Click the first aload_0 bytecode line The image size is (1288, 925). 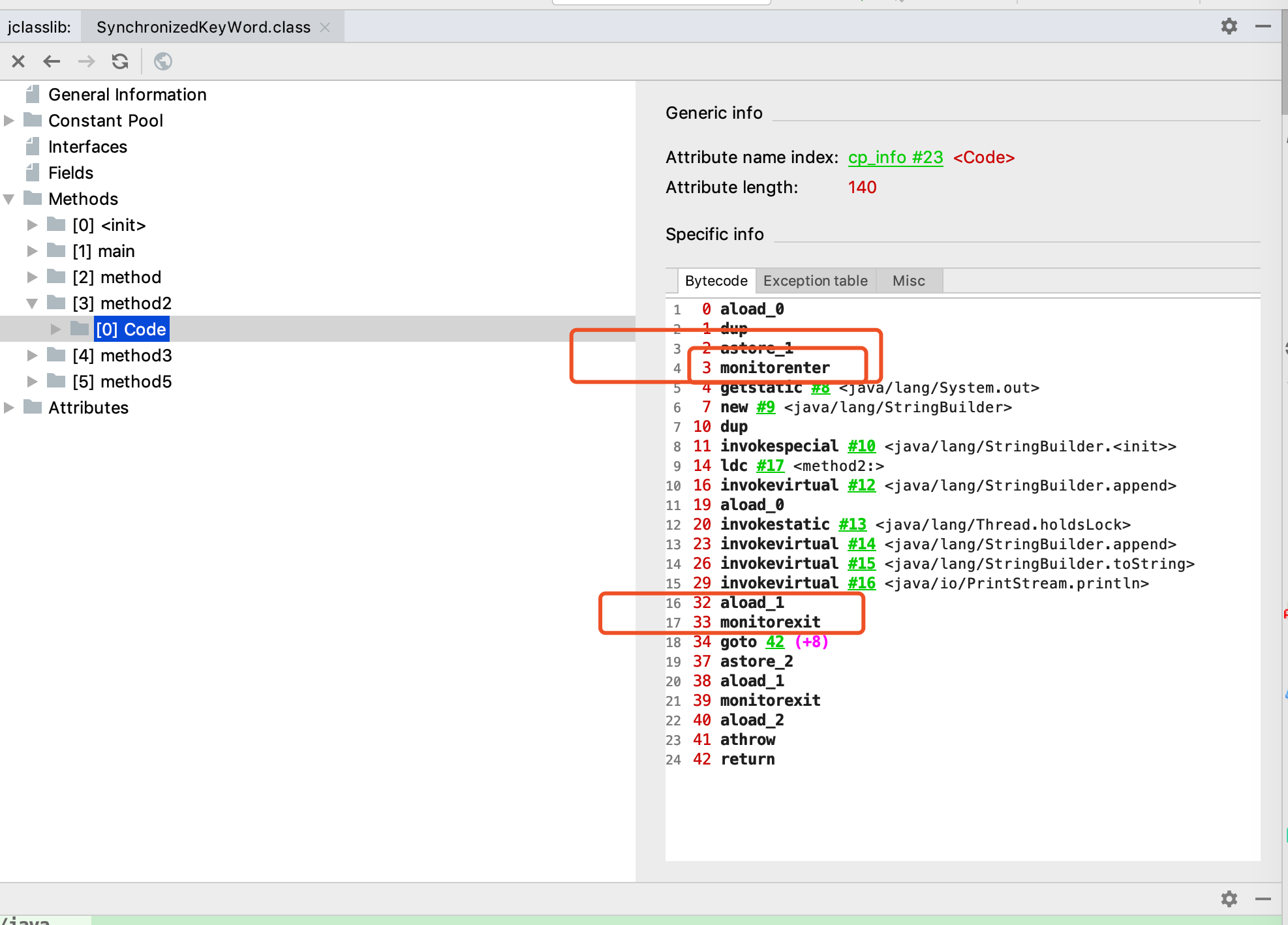(x=752, y=309)
